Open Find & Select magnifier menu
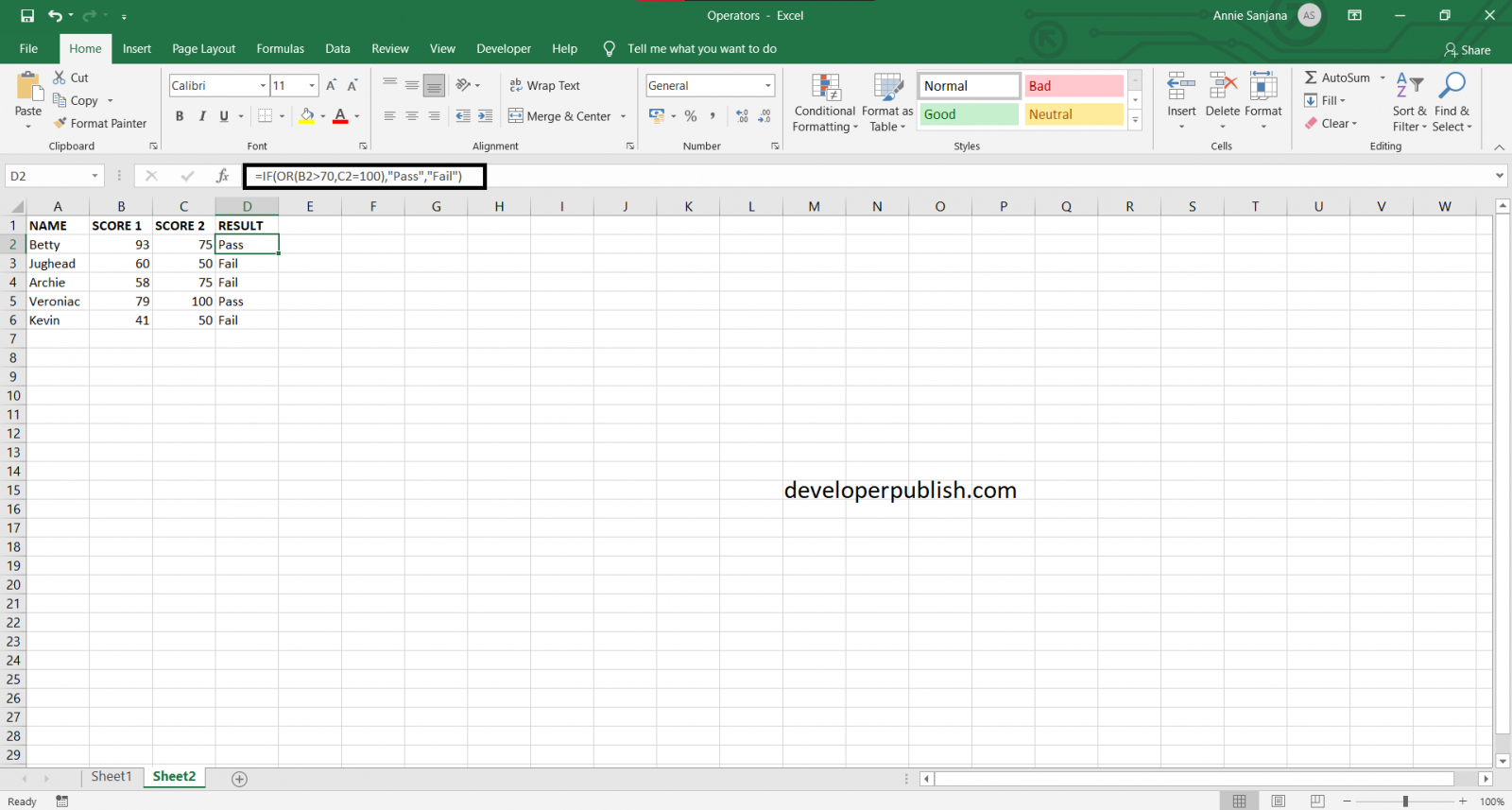This screenshot has height=810, width=1512. click(x=1452, y=103)
